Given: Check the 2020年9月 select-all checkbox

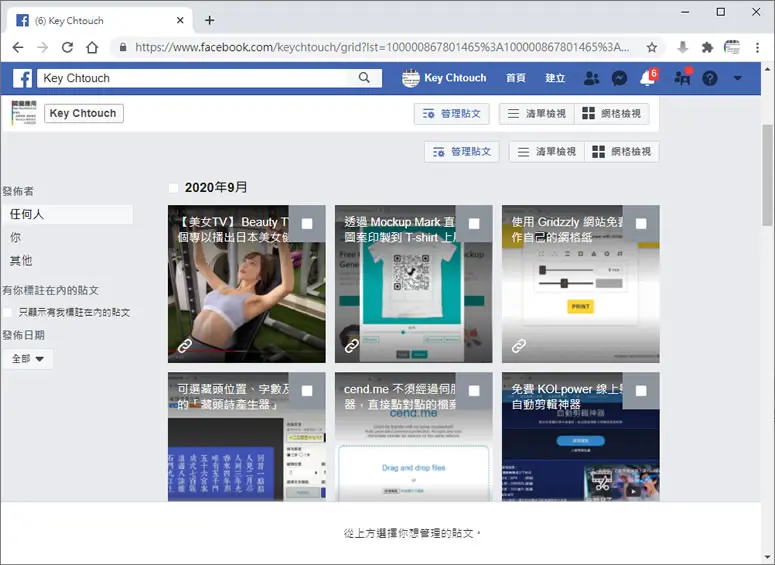Looking at the screenshot, I should tap(173, 188).
